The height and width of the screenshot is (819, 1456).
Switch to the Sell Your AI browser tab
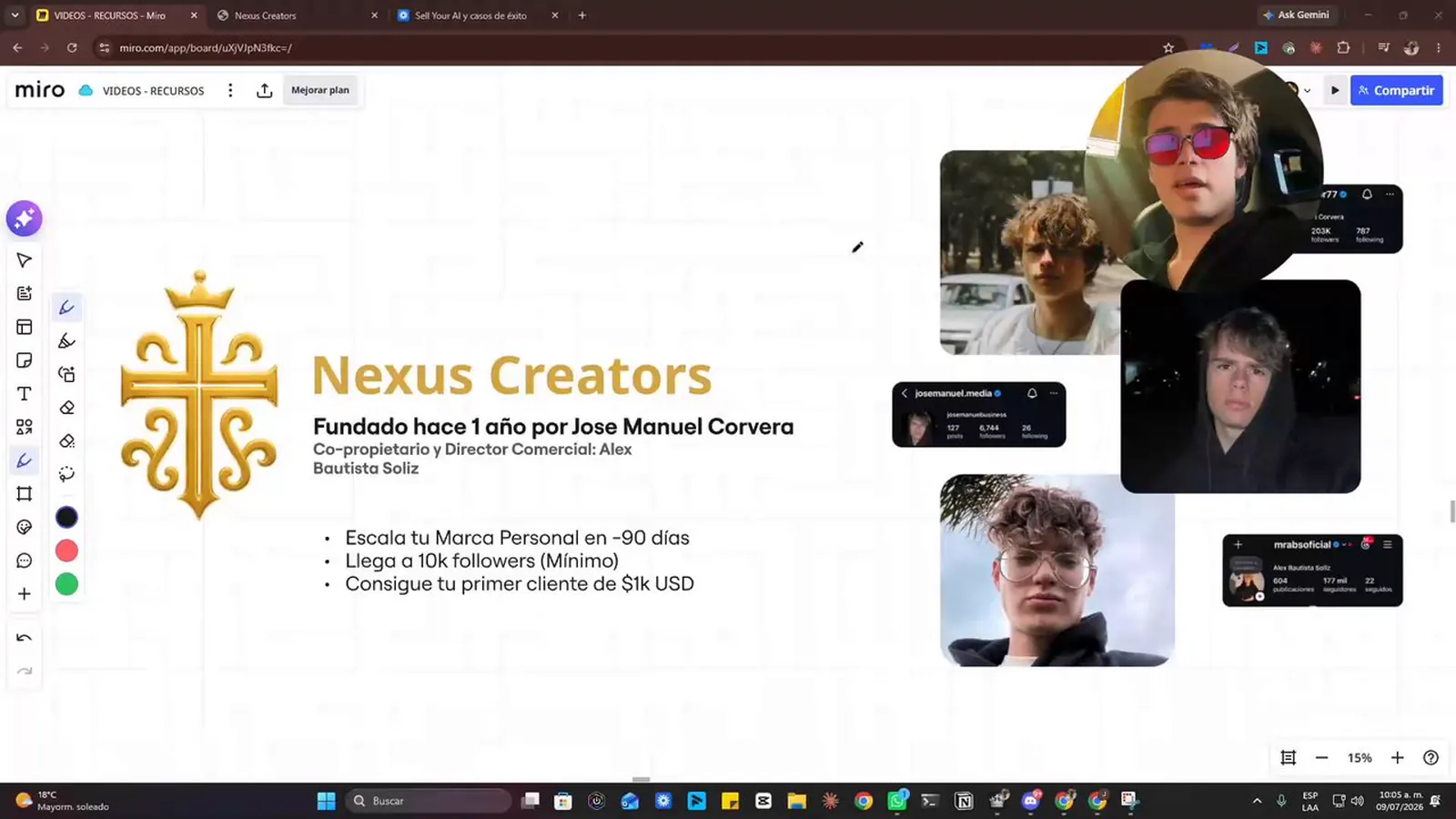coord(478,15)
